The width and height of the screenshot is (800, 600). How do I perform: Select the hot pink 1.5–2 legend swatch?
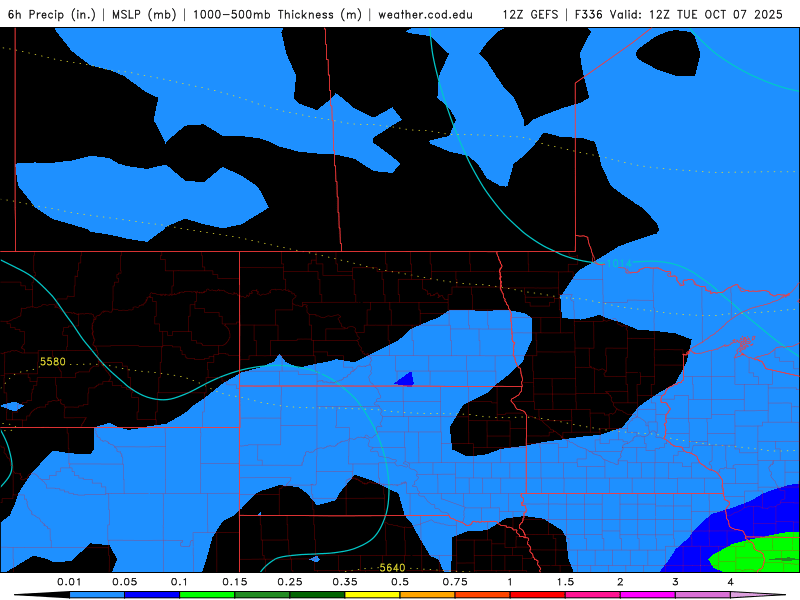(x=593, y=595)
